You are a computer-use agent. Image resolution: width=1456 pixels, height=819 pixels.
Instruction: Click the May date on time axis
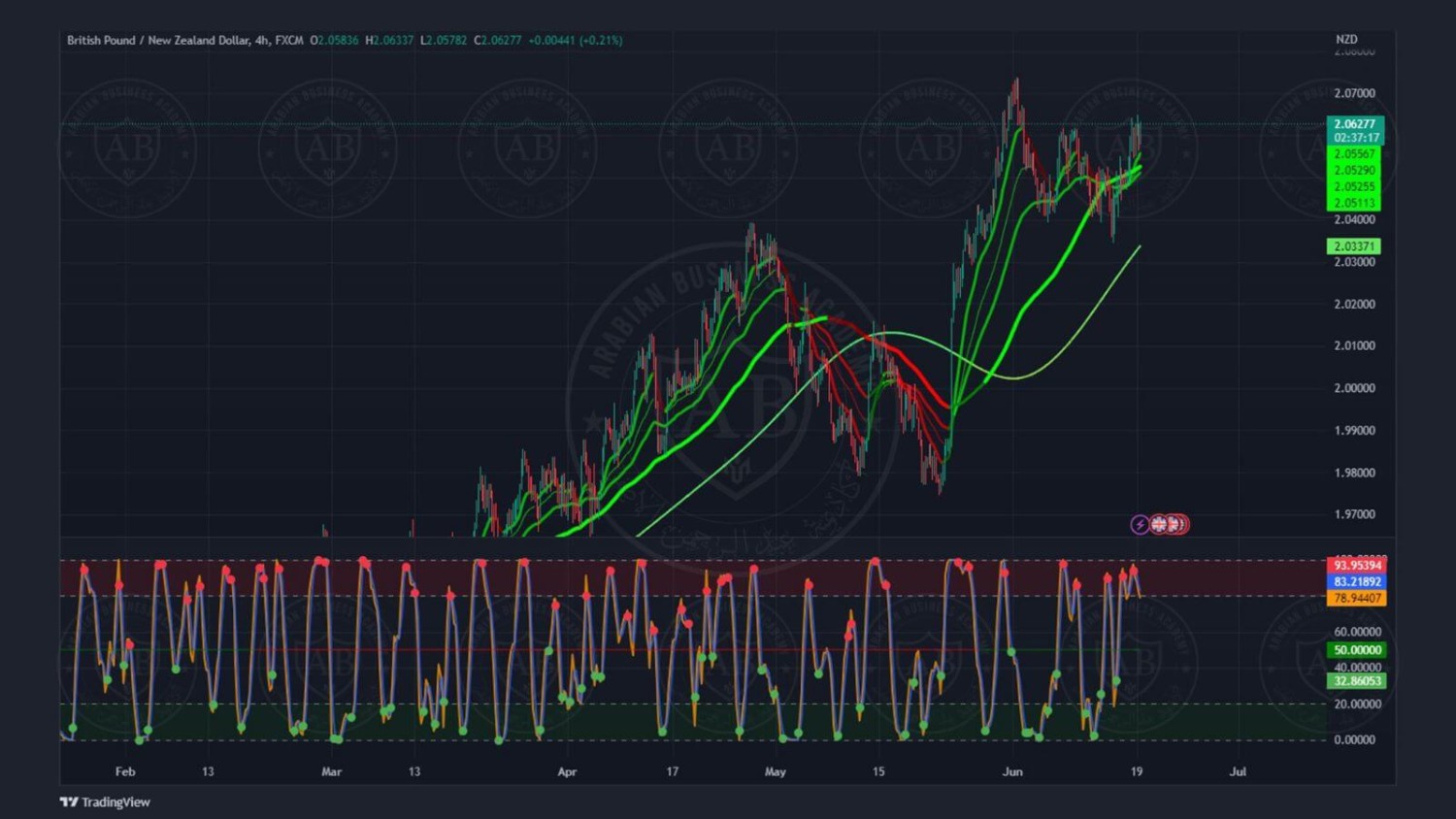pyautogui.click(x=775, y=772)
